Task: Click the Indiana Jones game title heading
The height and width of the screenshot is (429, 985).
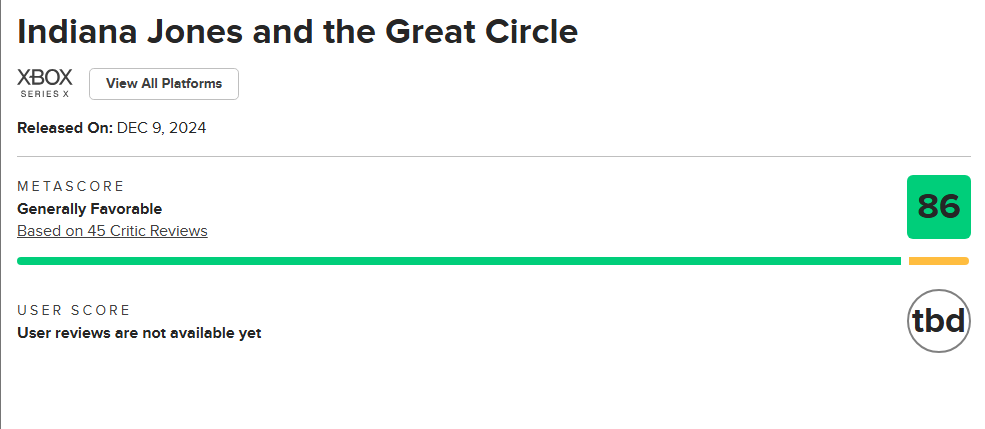Action: click(x=297, y=32)
